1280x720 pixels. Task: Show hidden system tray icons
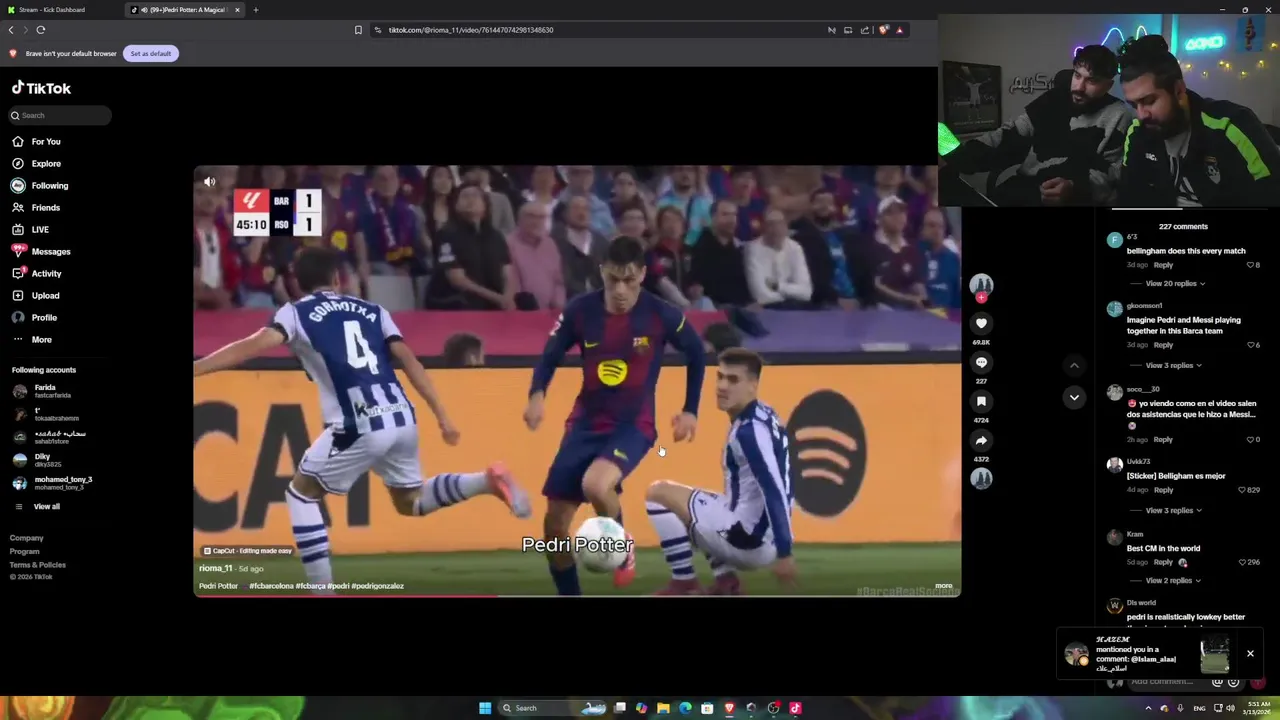1148,708
